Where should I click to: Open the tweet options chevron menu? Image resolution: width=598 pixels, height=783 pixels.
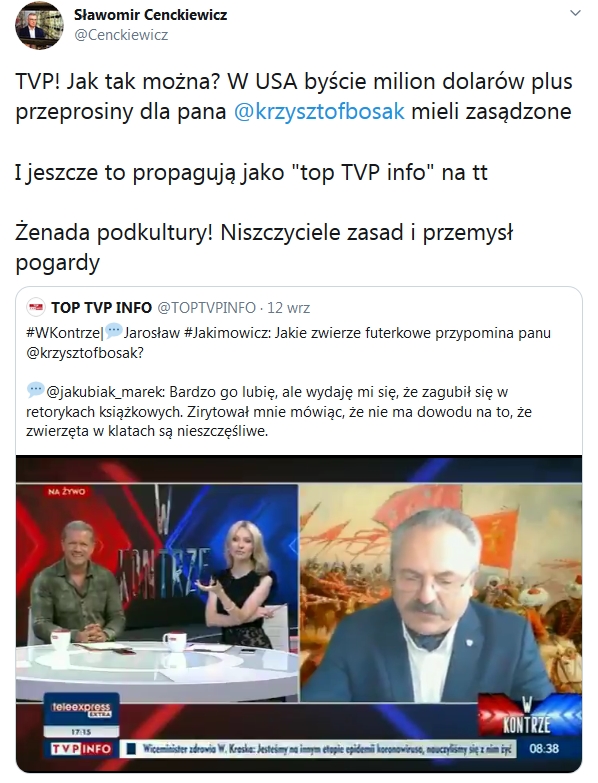pos(575,13)
